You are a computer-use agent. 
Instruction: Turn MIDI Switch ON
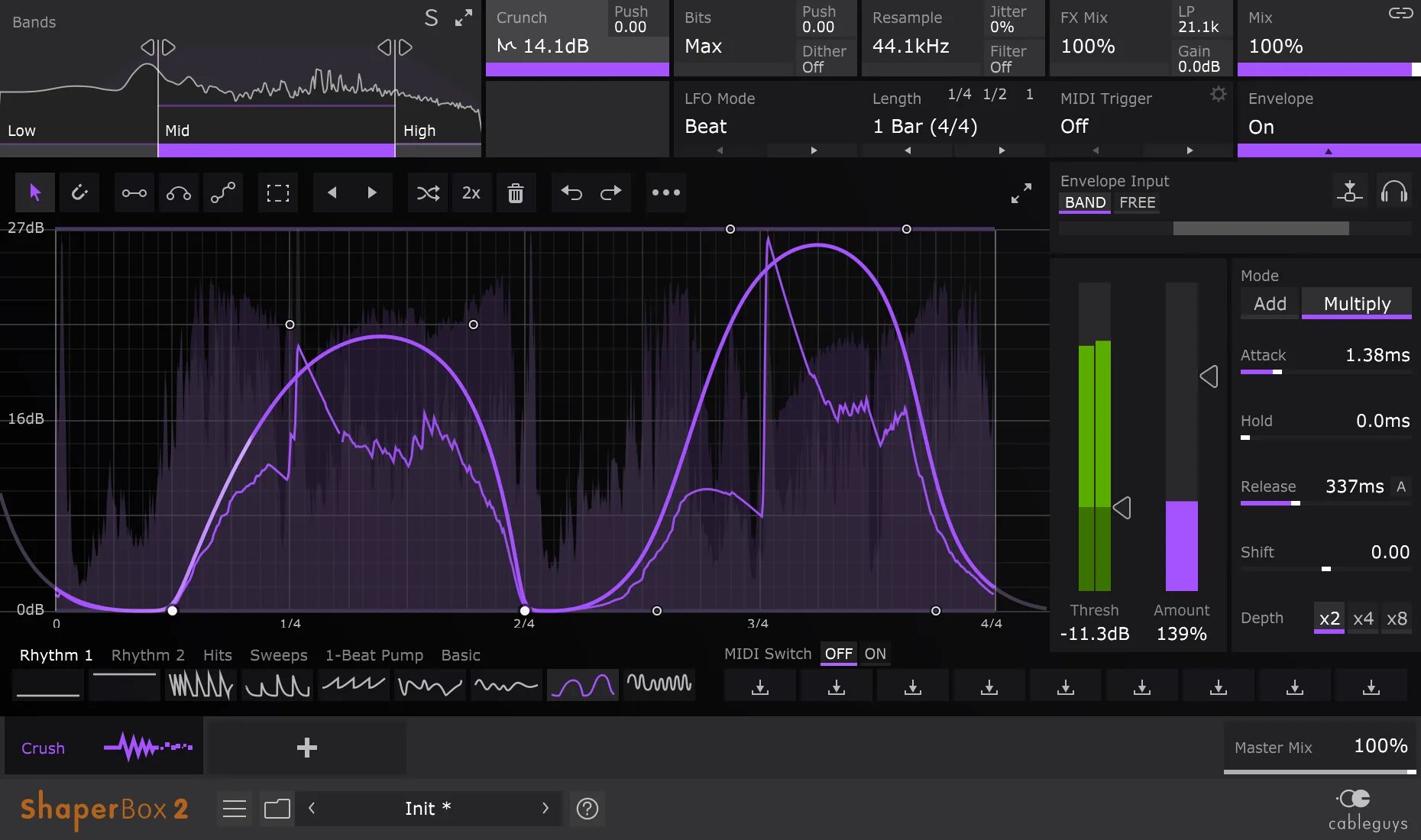point(876,654)
